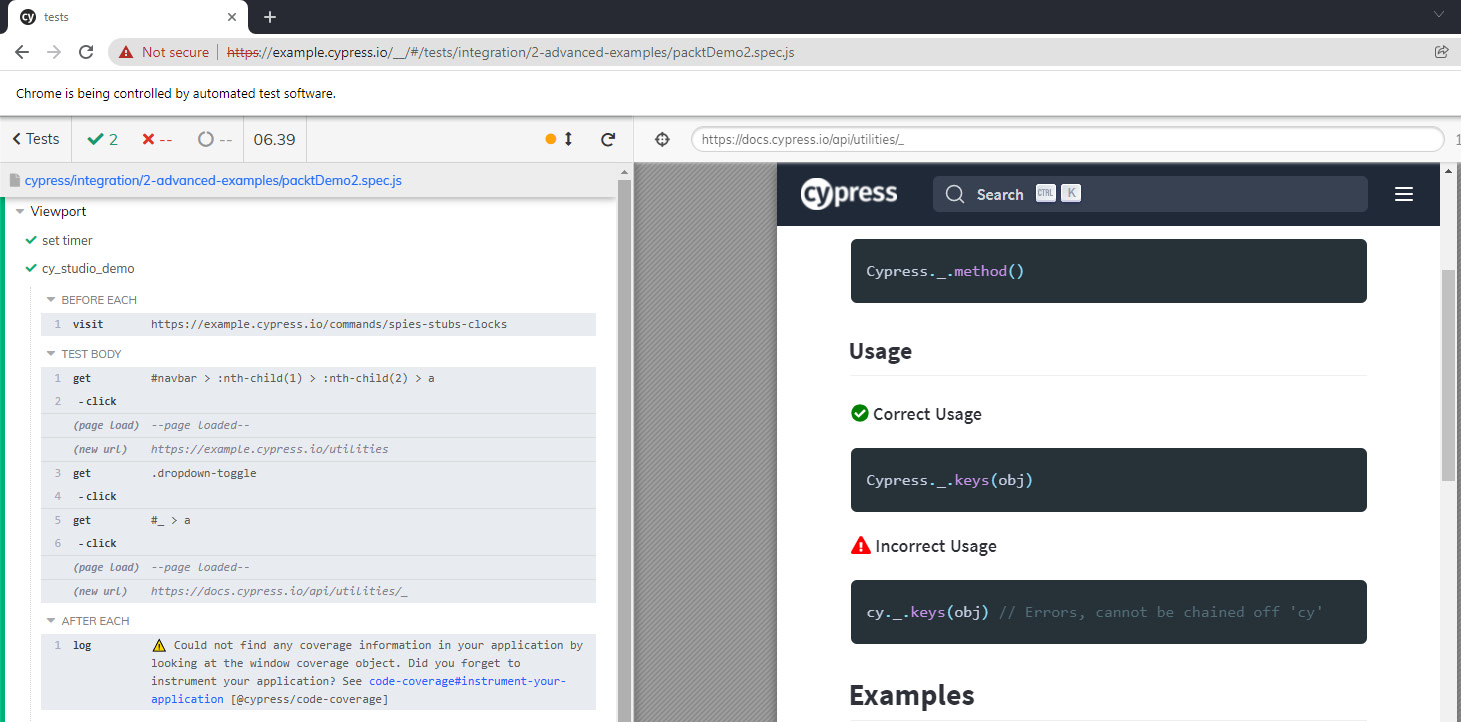The image size is (1461, 722).
Task: Open a new browser tab
Action: (270, 17)
